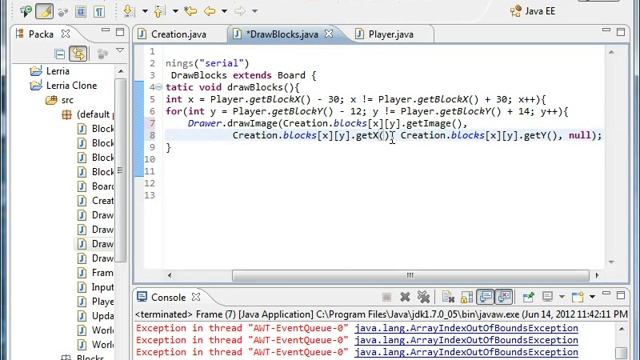Viewport: 640px width, 360px height.
Task: Close the Package Explorer view
Action: tap(66, 33)
